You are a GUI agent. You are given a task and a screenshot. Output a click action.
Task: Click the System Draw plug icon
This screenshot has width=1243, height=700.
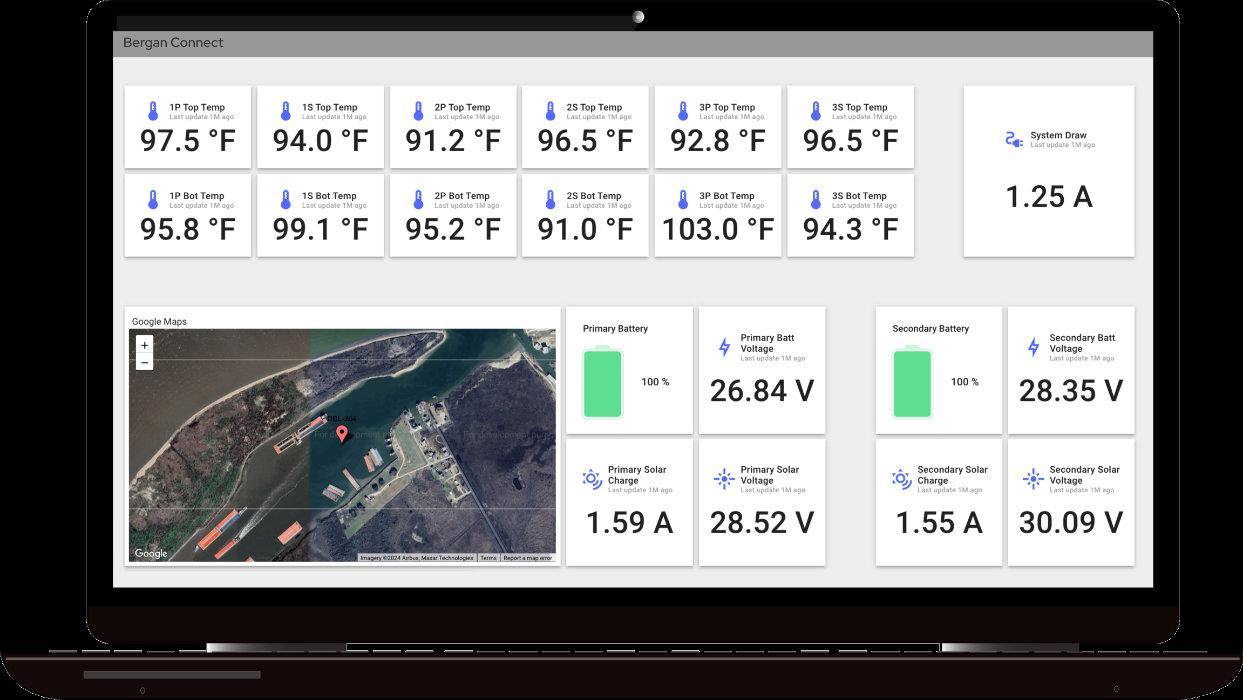[1013, 140]
